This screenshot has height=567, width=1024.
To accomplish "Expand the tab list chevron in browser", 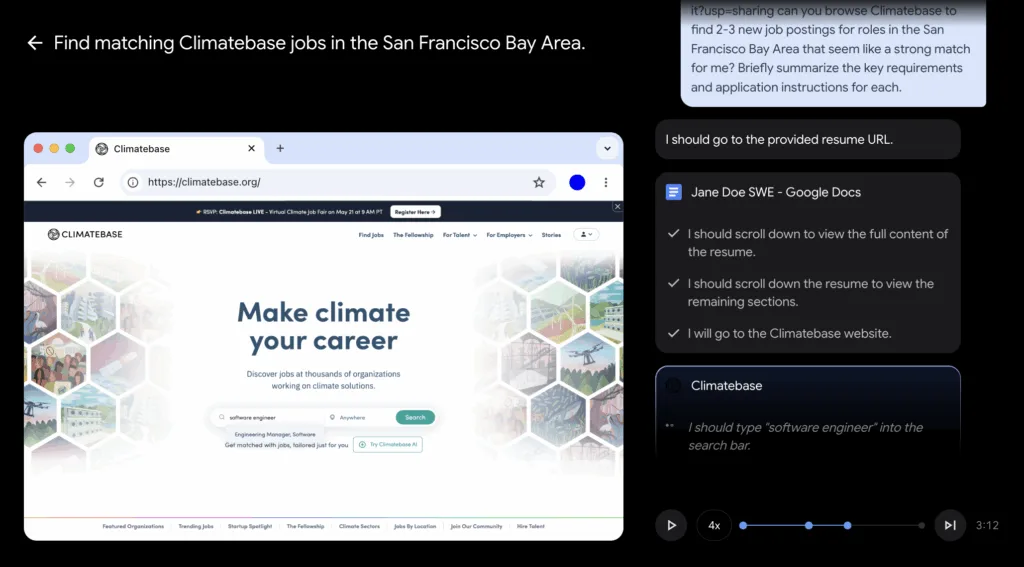I will pyautogui.click(x=607, y=148).
